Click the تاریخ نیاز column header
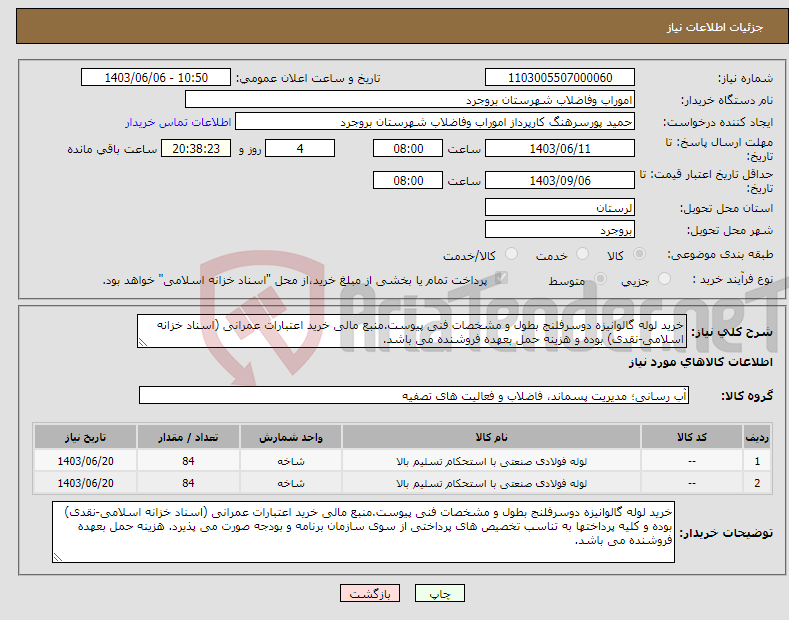This screenshot has height=620, width=789. pos(86,437)
